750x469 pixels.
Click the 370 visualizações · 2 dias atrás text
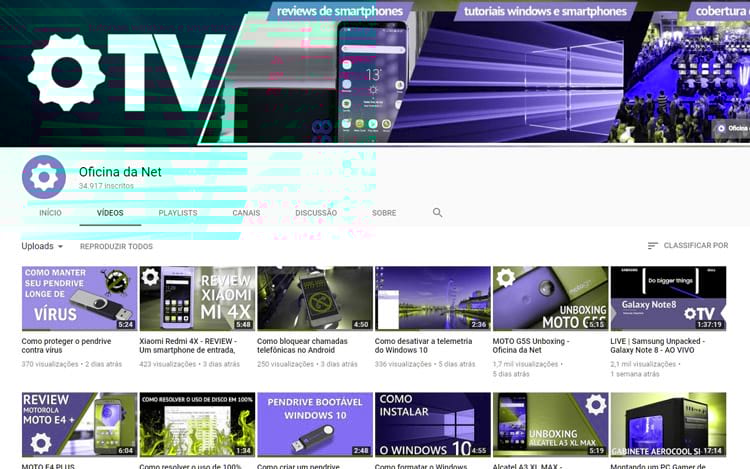72,364
